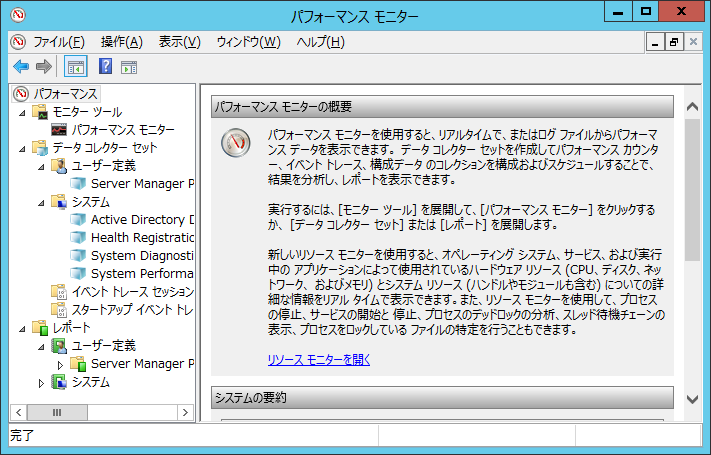Click the システムの要約 section header

[442, 398]
